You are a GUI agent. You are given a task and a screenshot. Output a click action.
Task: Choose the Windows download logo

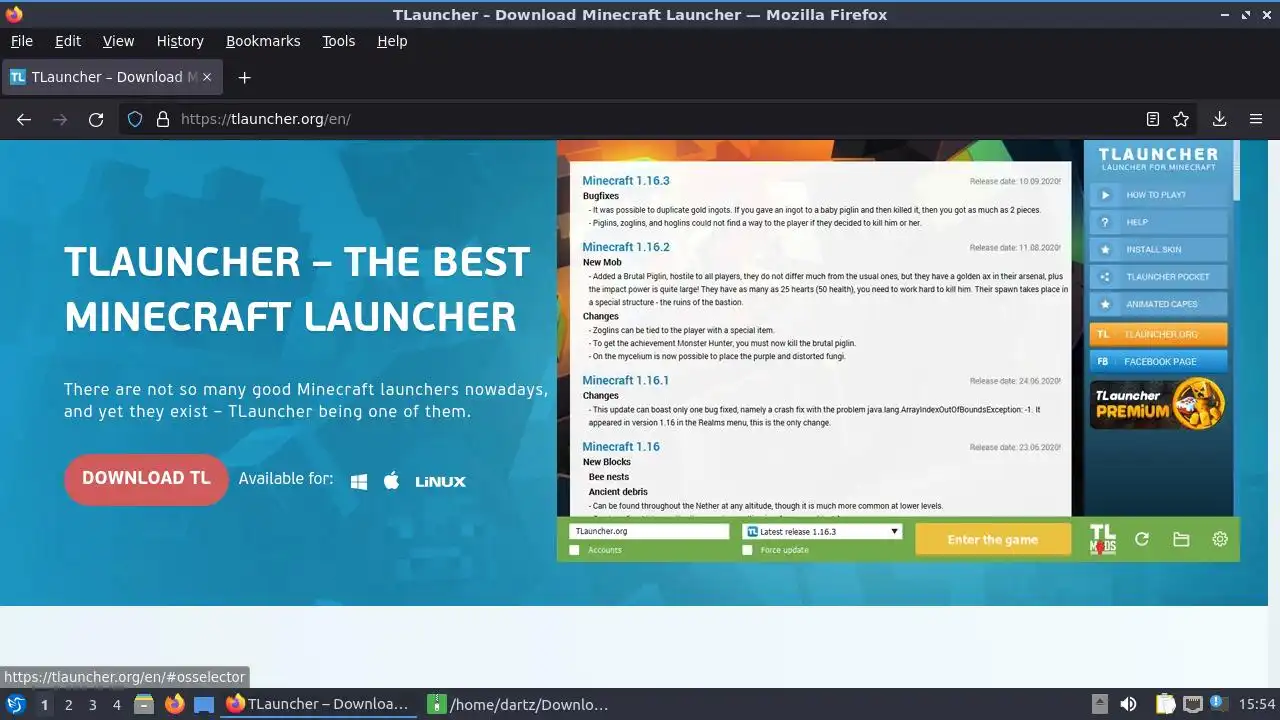[x=359, y=481]
